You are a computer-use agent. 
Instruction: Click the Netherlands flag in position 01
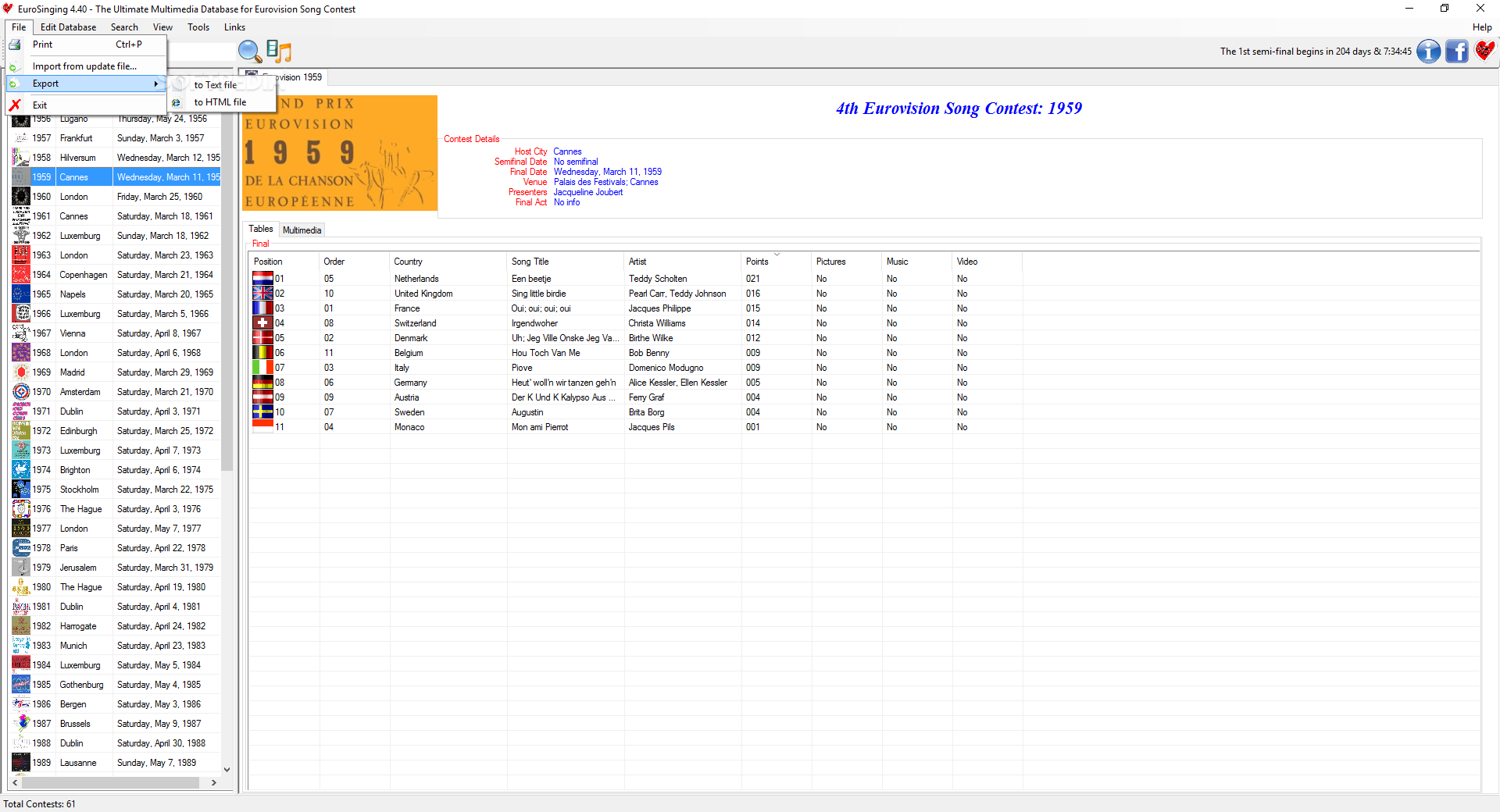(x=262, y=278)
